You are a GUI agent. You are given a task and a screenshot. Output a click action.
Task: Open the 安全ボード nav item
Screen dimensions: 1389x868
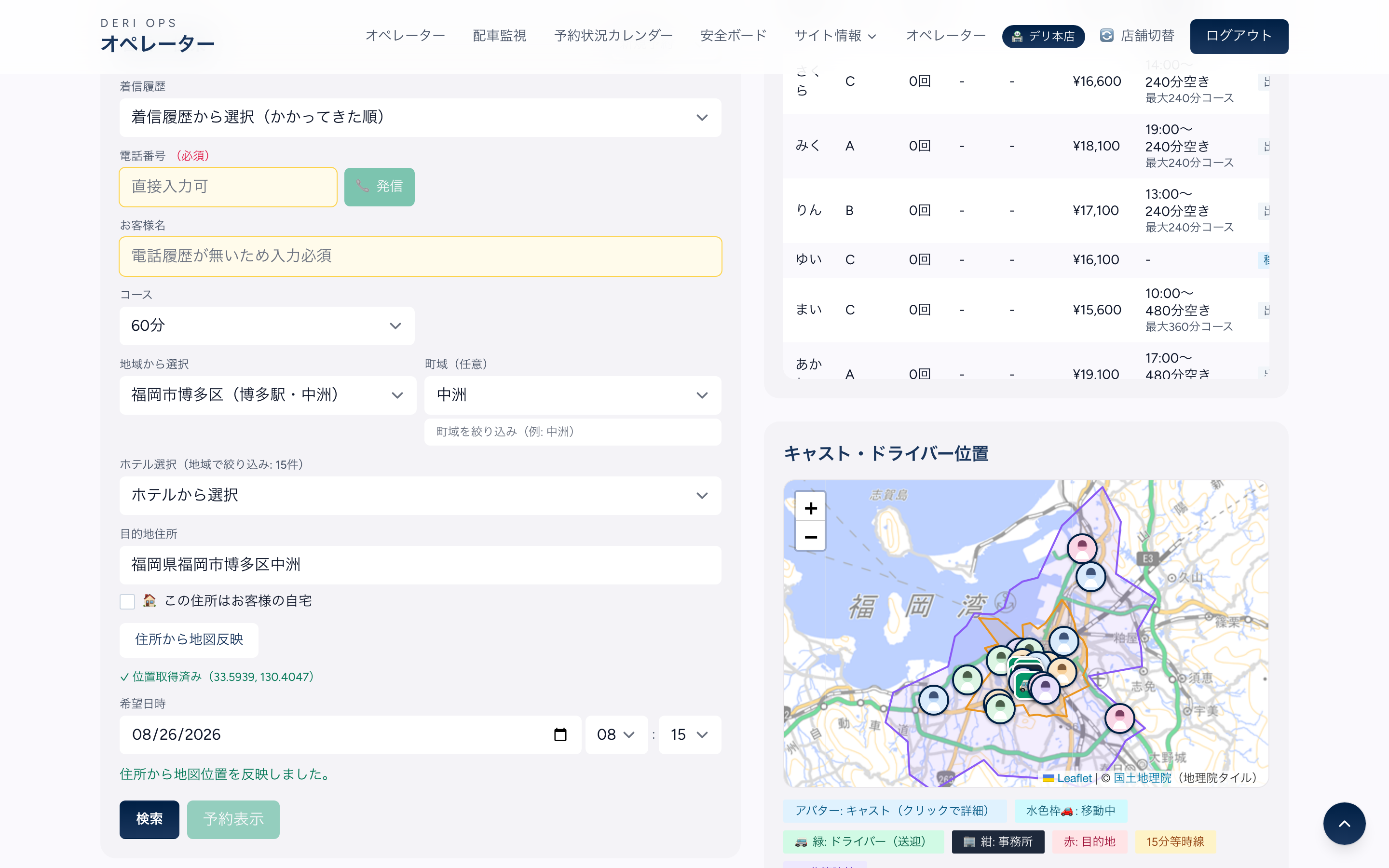[733, 36]
